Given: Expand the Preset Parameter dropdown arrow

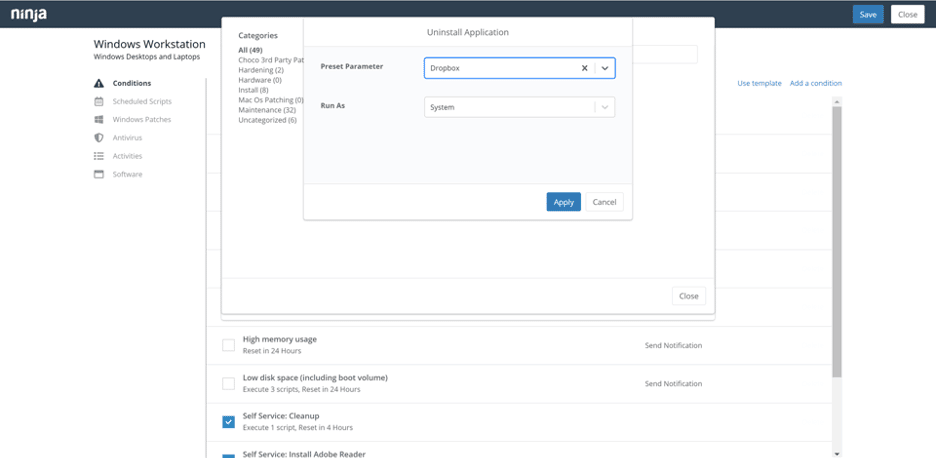Looking at the screenshot, I should [x=605, y=68].
